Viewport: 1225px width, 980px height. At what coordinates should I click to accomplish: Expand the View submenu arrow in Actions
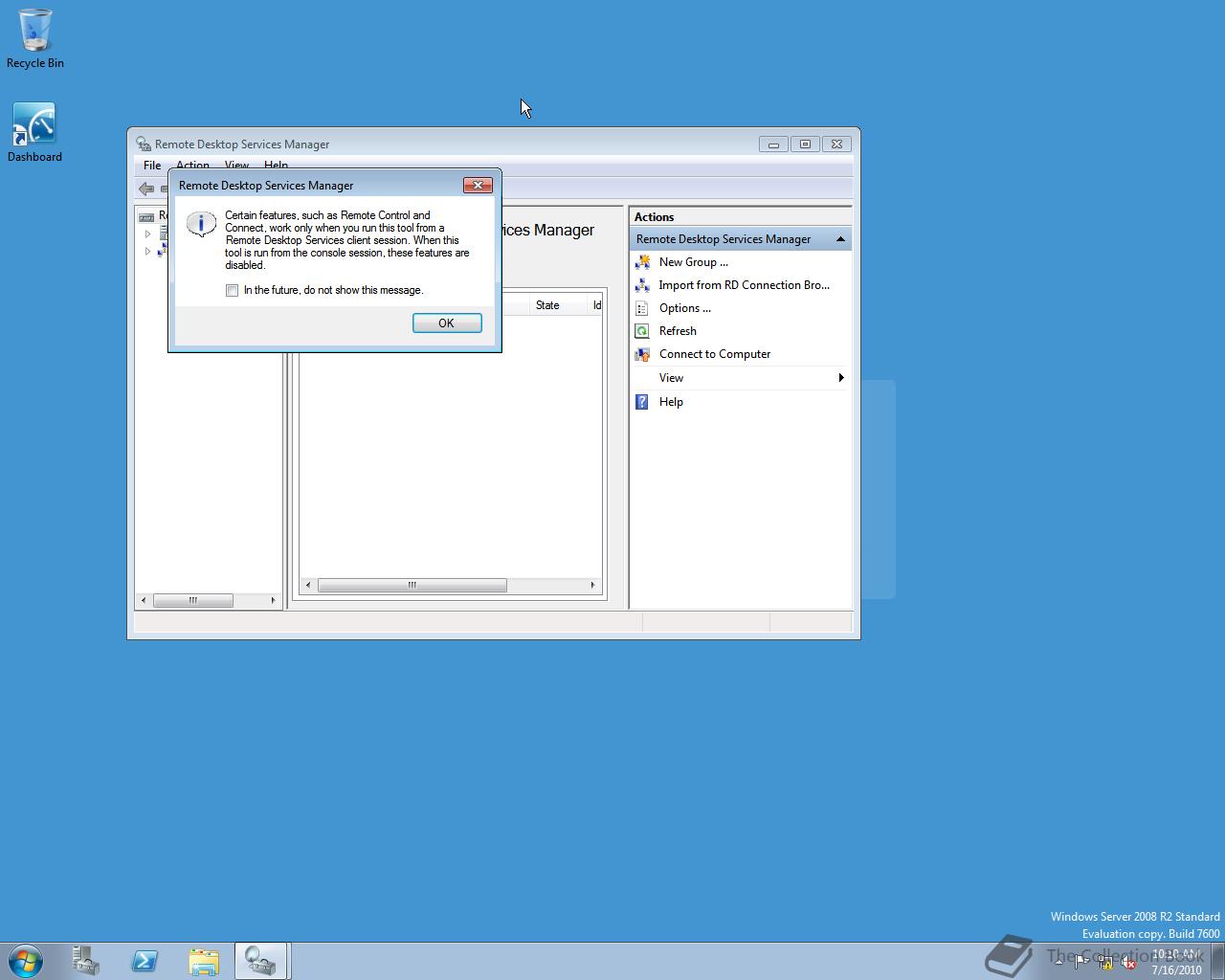pos(841,378)
